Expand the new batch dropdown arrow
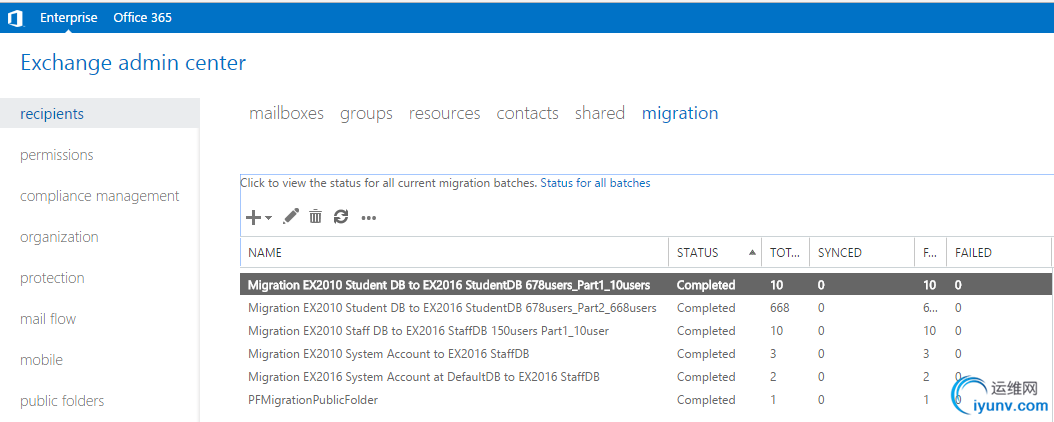The width and height of the screenshot is (1054, 422). [x=269, y=218]
